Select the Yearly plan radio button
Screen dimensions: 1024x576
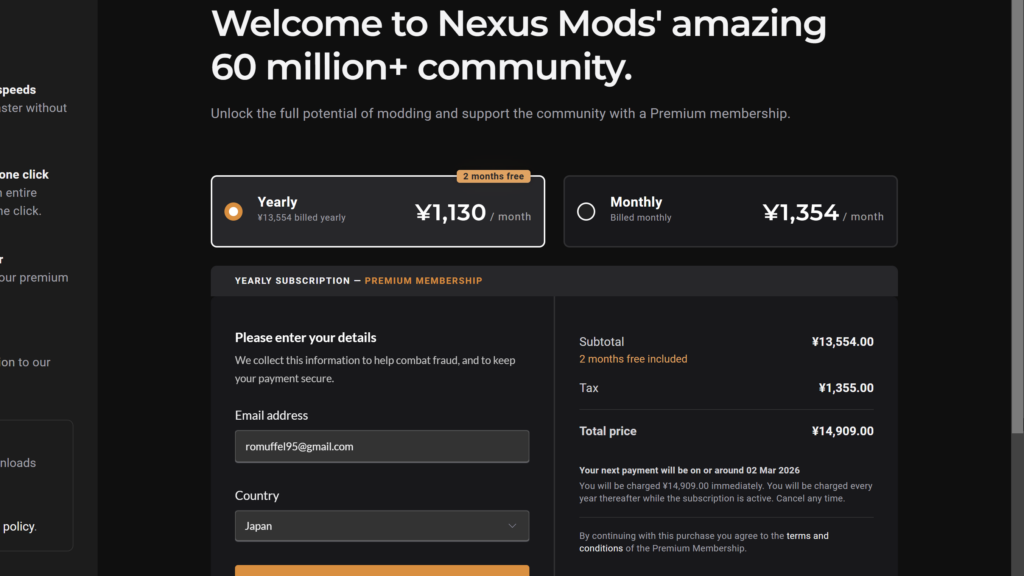[233, 211]
